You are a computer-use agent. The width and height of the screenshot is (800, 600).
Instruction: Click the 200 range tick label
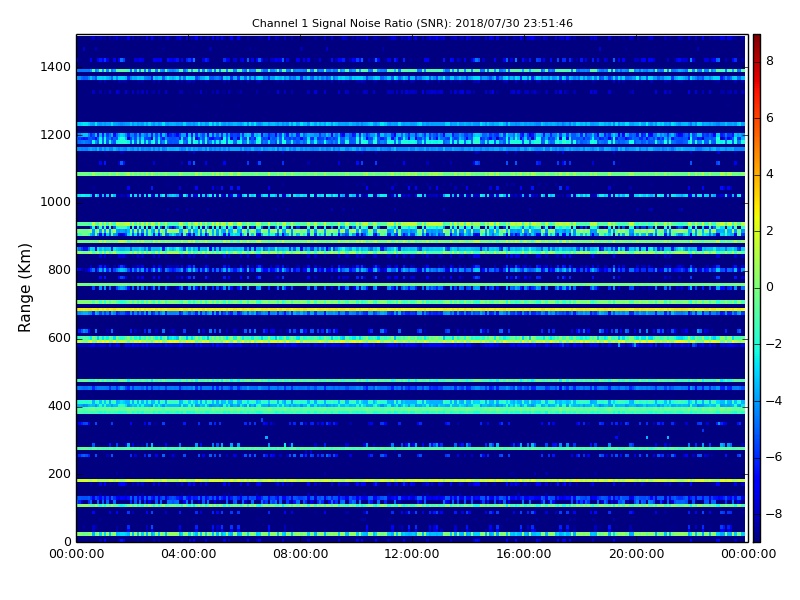[59, 473]
